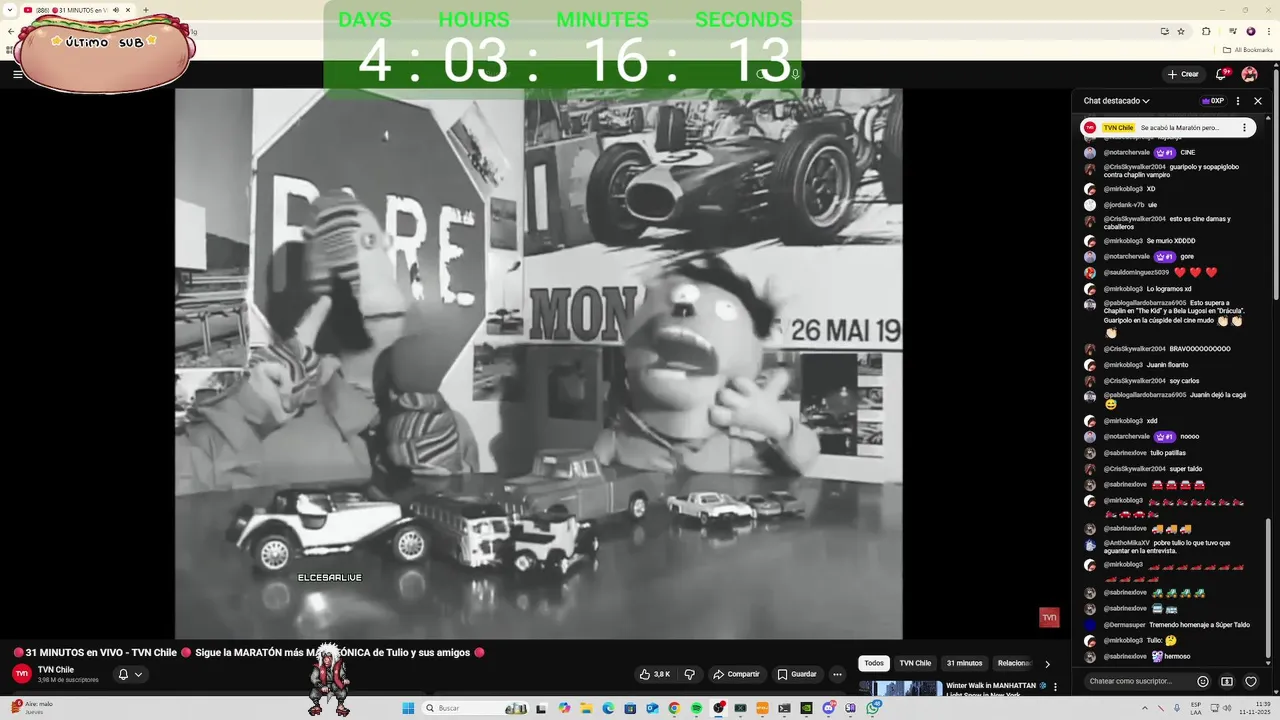Send a heart reaction in chat
Viewport: 1280px width, 720px height.
tap(1251, 682)
